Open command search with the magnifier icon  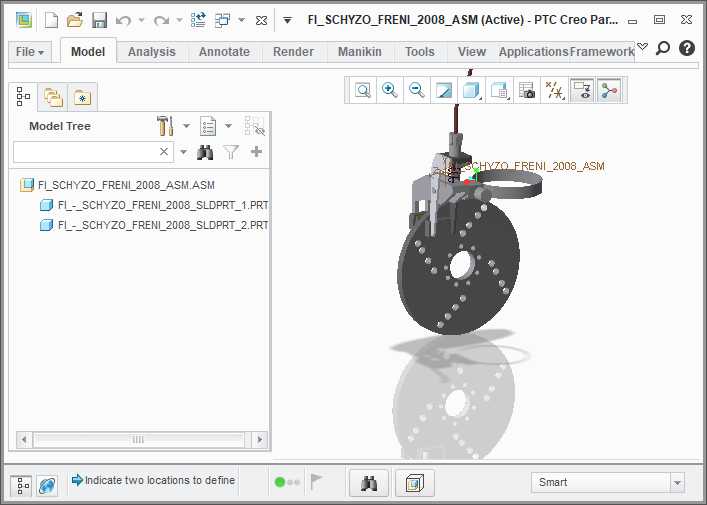663,48
